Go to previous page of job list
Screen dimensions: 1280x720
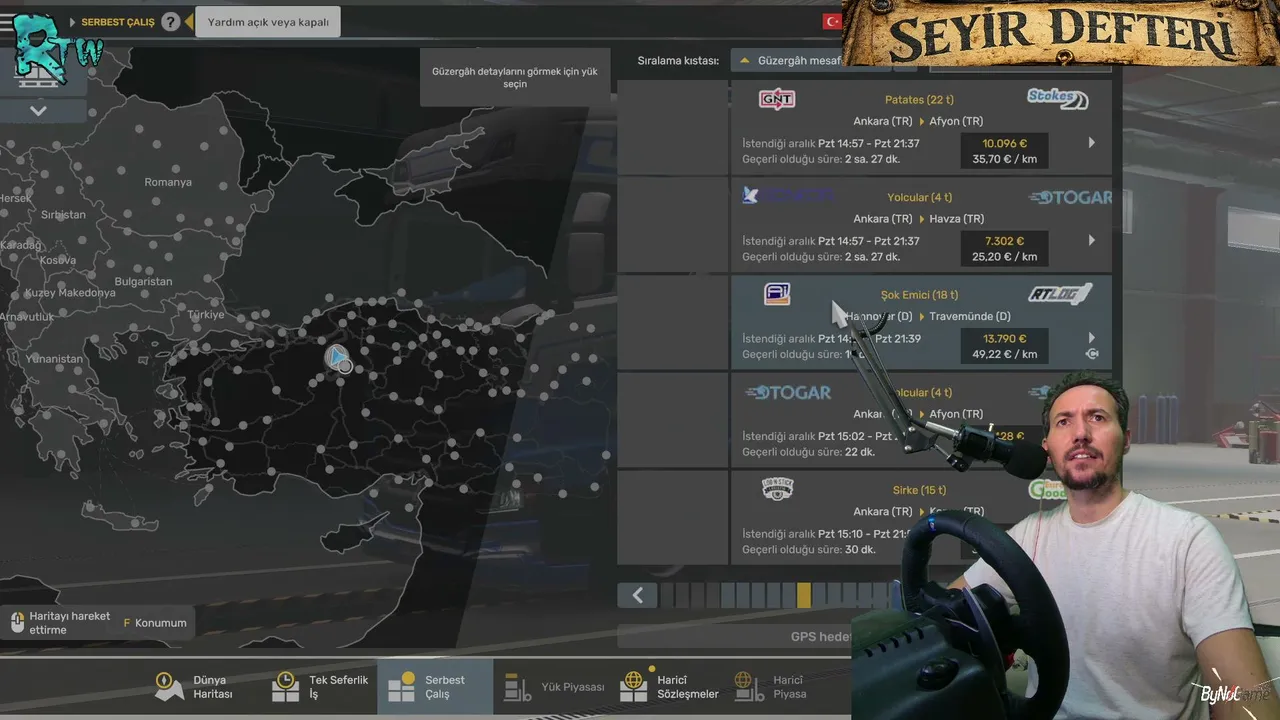[637, 595]
